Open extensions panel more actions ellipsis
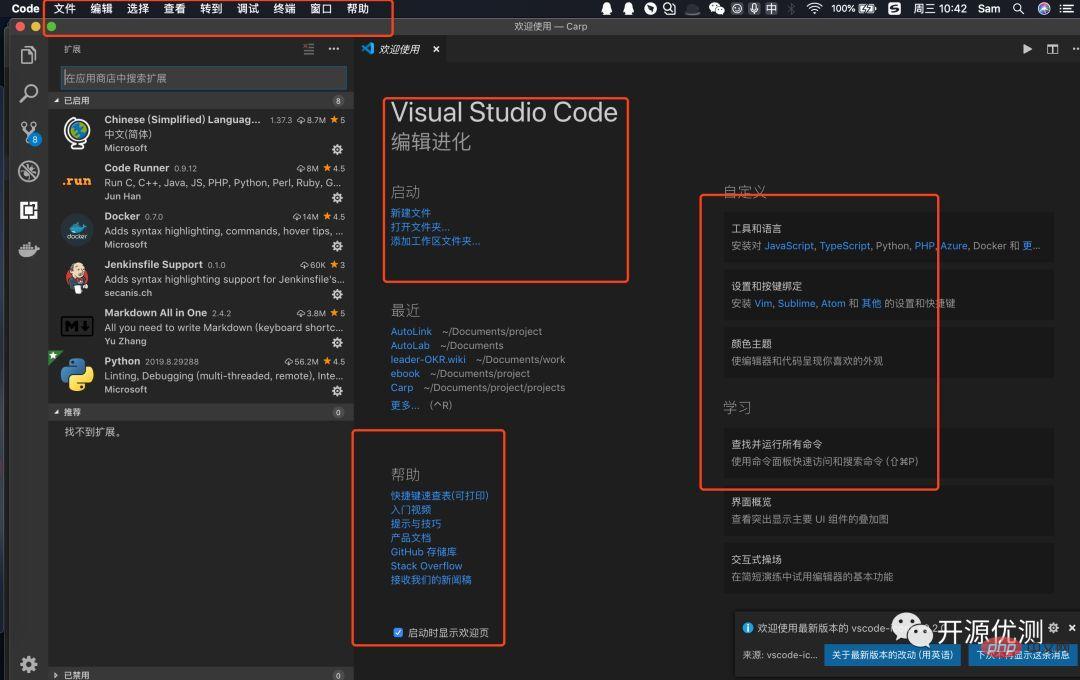The image size is (1080, 680). click(334, 49)
